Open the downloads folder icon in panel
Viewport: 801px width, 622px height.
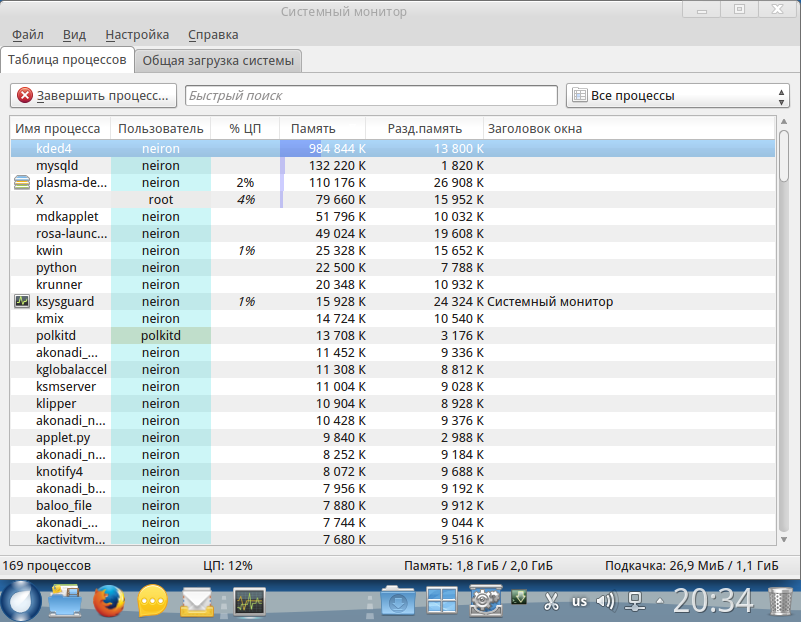[397, 601]
